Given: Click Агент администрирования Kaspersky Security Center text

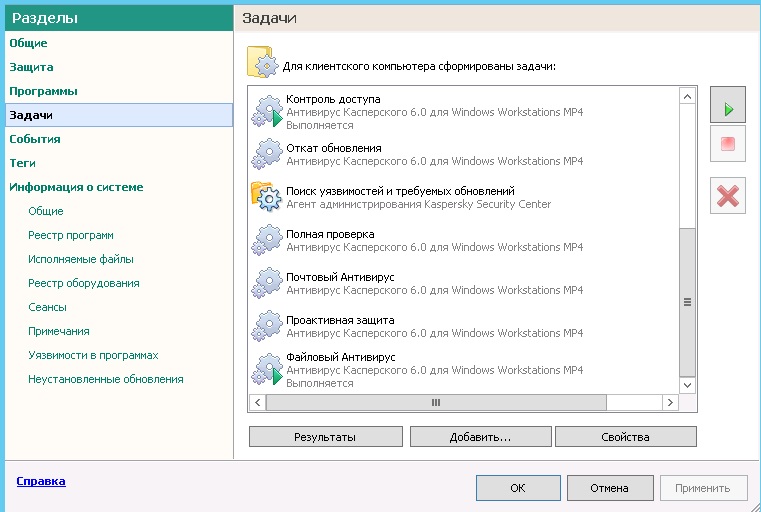Looking at the screenshot, I should click(418, 204).
